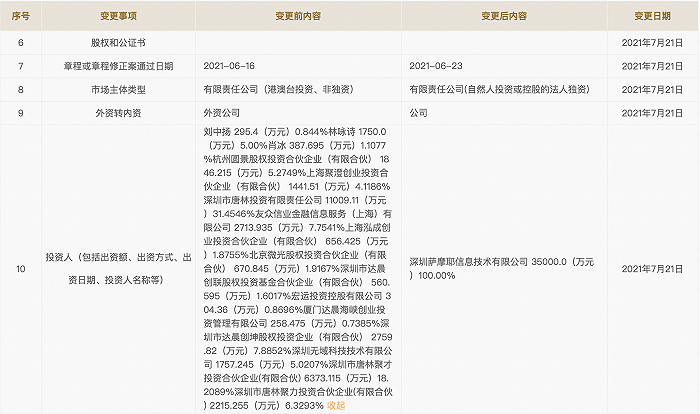Image resolution: width=700 pixels, height=414 pixels.
Task: Select 深圳萨摩耶信息技术有限公司 35000.0 text
Action: tap(488, 262)
